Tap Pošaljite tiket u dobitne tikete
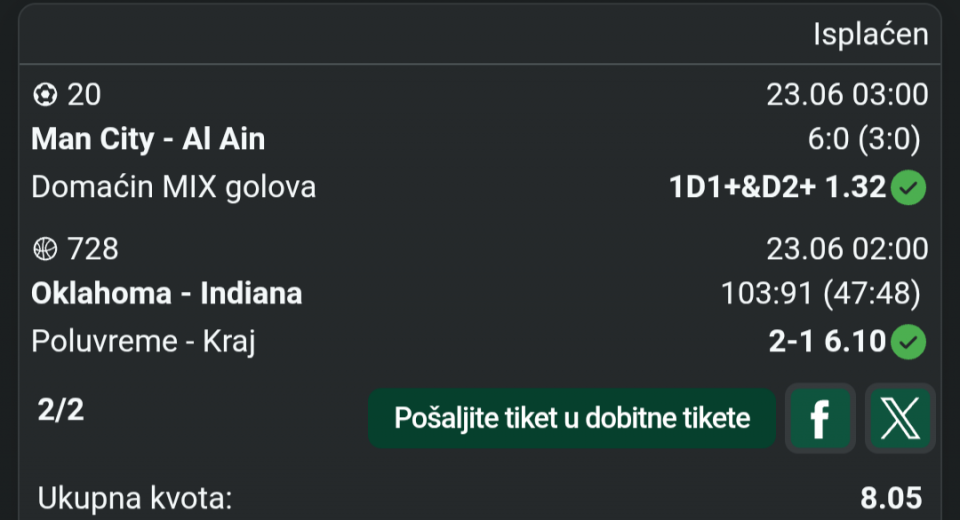Screen dimensions: 960x520 click(572, 418)
